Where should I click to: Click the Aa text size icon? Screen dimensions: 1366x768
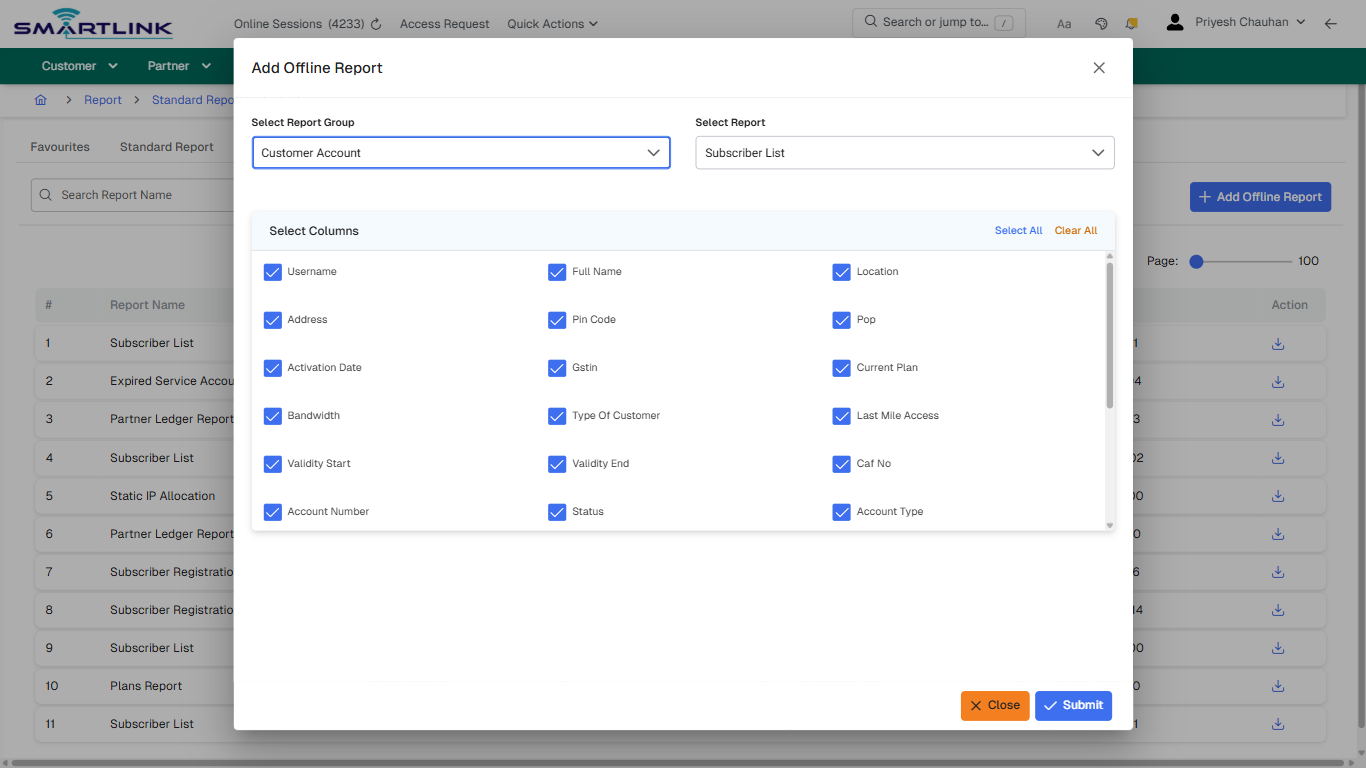1064,23
